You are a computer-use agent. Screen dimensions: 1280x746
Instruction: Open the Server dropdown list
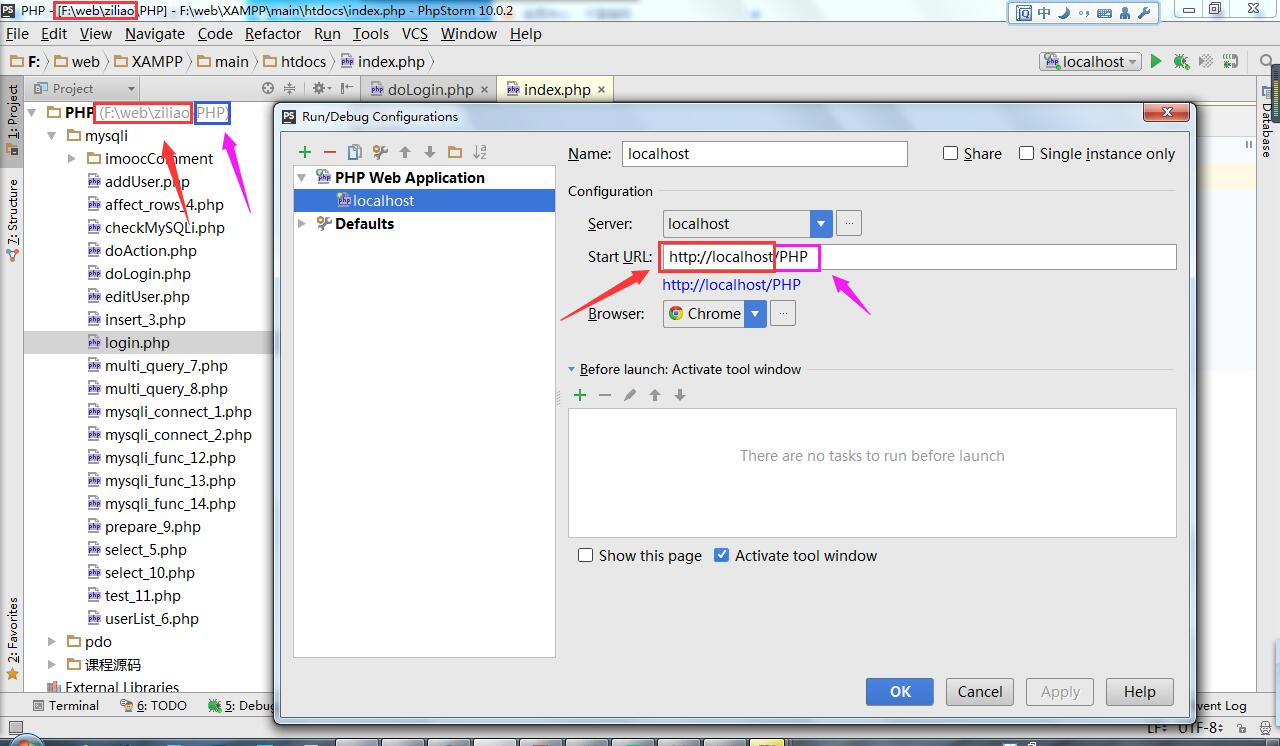click(821, 223)
